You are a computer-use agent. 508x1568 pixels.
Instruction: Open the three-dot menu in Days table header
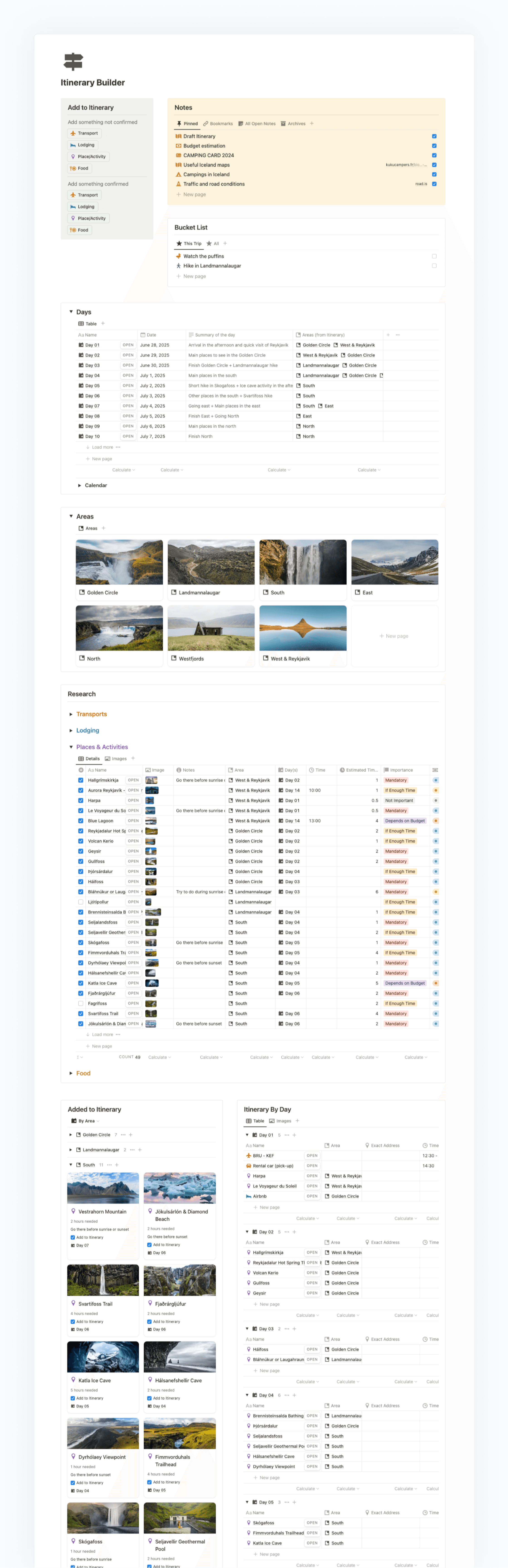click(398, 335)
